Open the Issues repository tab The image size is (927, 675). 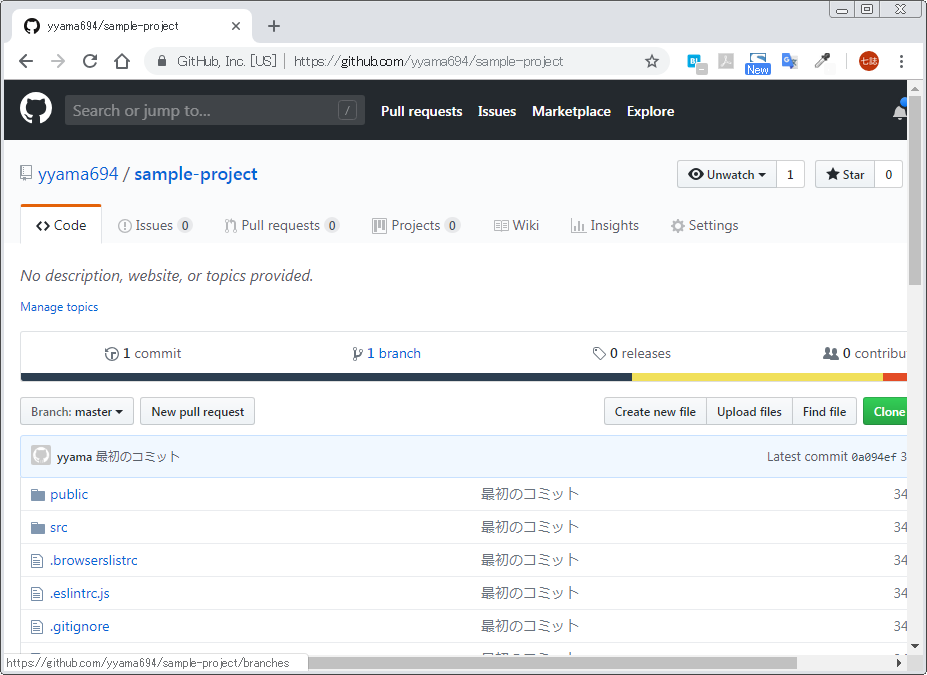[155, 225]
